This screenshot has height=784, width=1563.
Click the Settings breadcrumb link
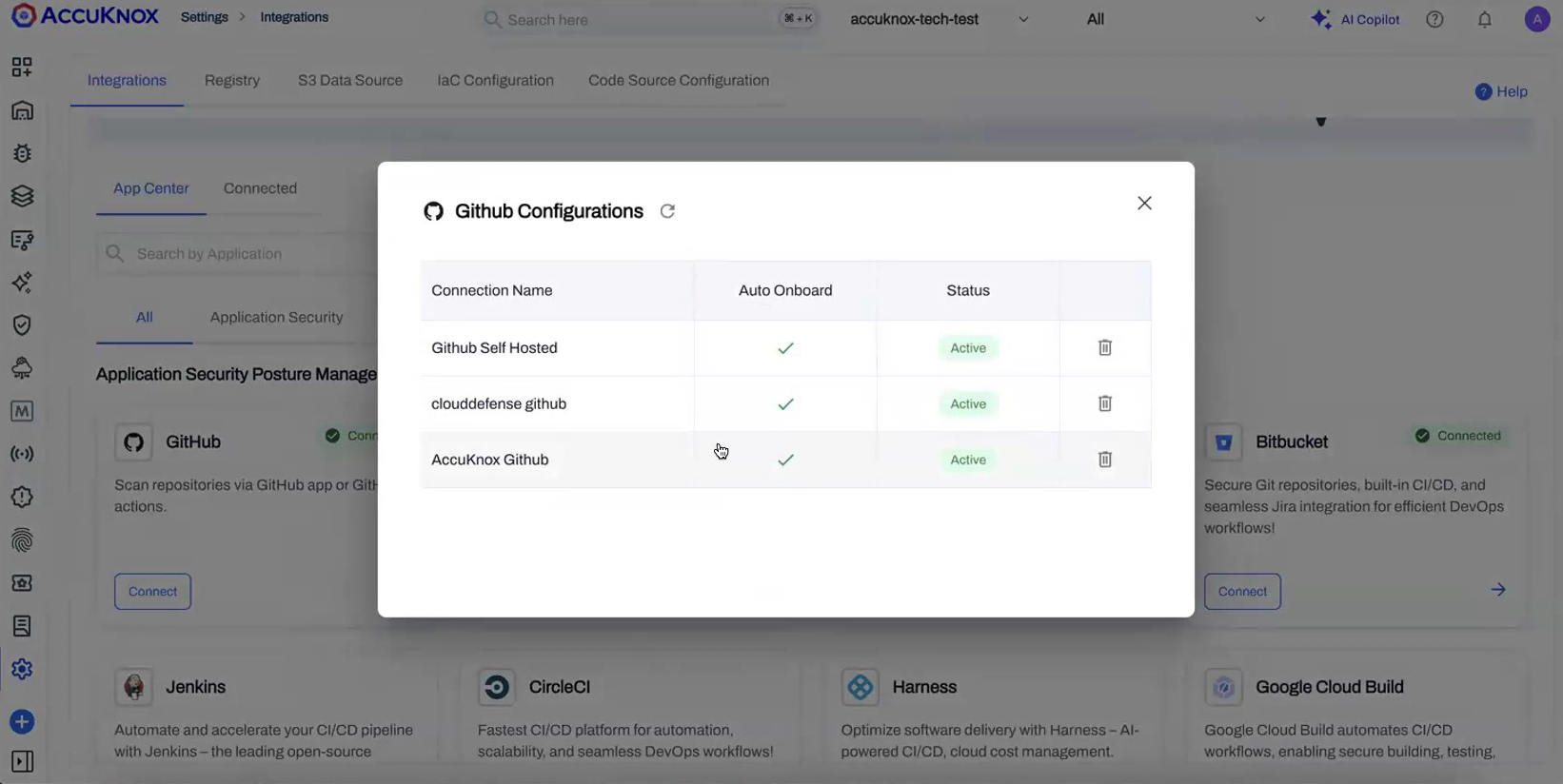click(x=205, y=17)
